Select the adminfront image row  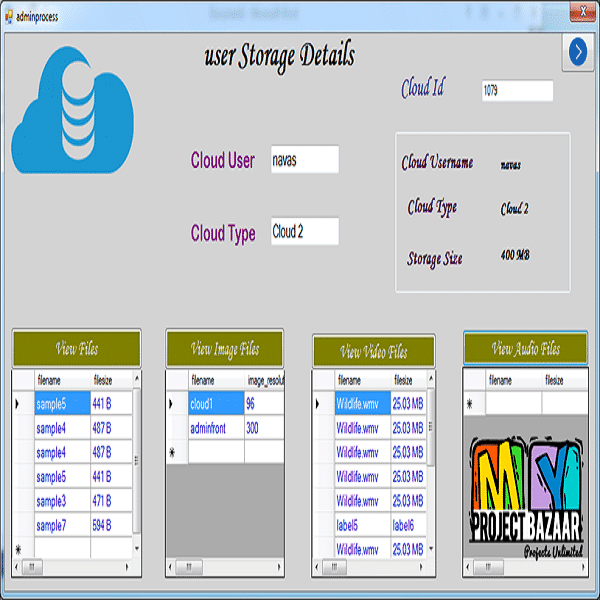click(x=215, y=428)
